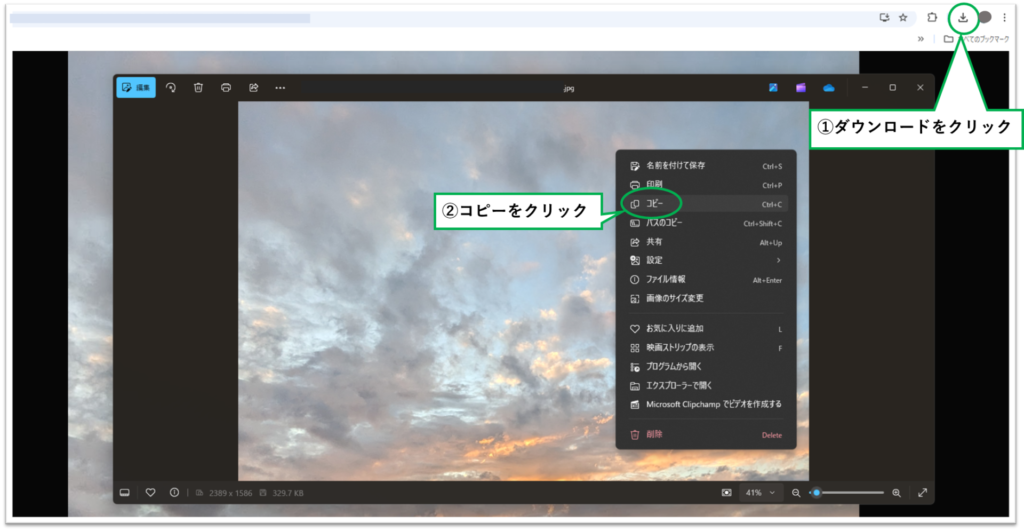
Task: Click the trash icon in Photos toolbar
Action: point(198,88)
